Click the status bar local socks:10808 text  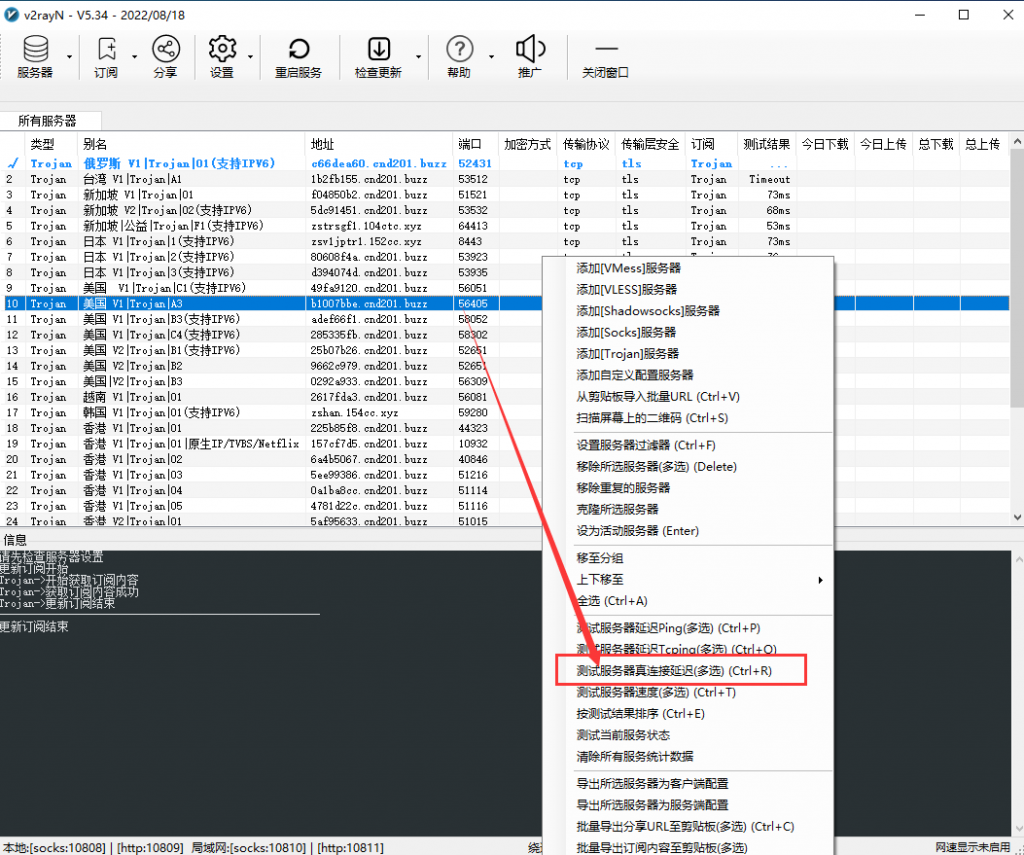click(x=54, y=847)
